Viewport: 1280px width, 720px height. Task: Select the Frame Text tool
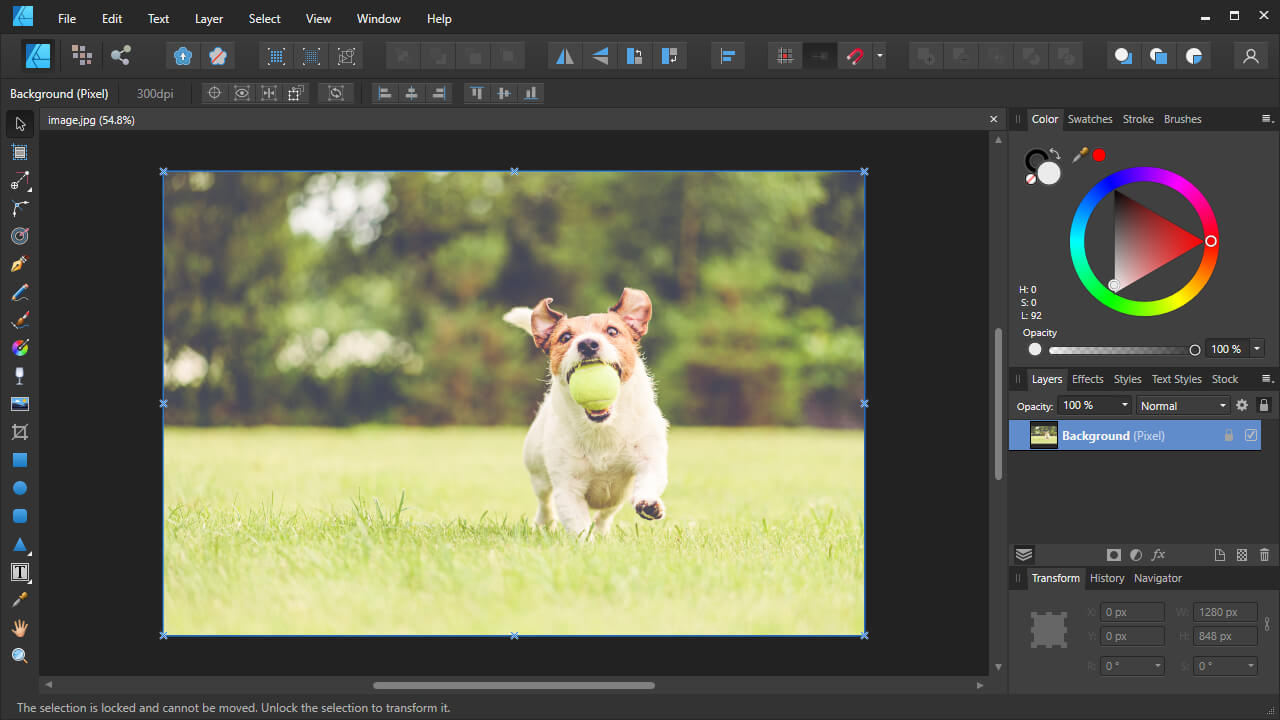20,572
